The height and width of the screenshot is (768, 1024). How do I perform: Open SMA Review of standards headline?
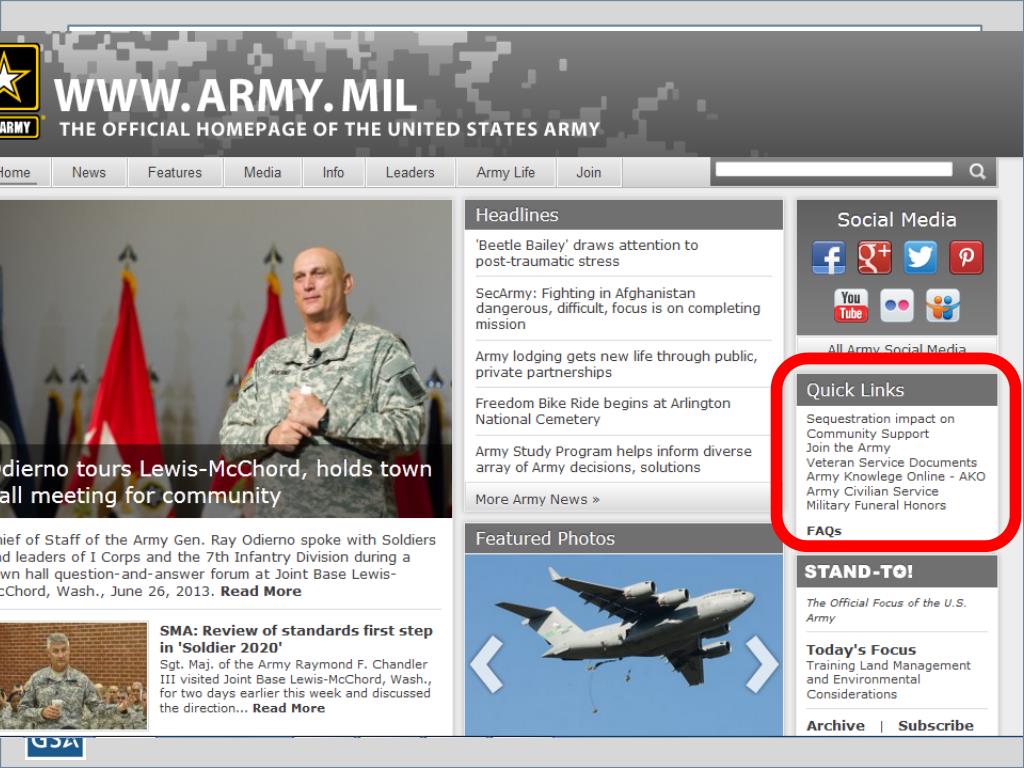296,639
